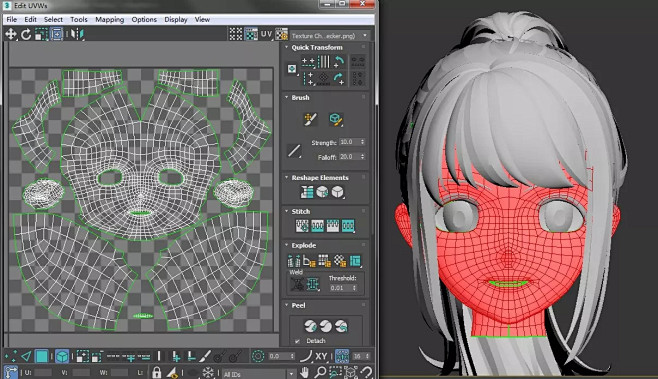This screenshot has height=379, width=658.
Task: Click the Relax Custom sphere icon
Action: click(337, 192)
